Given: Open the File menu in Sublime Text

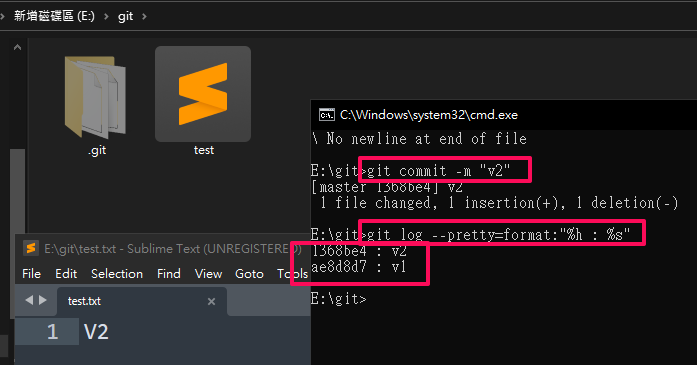Looking at the screenshot, I should [x=32, y=273].
